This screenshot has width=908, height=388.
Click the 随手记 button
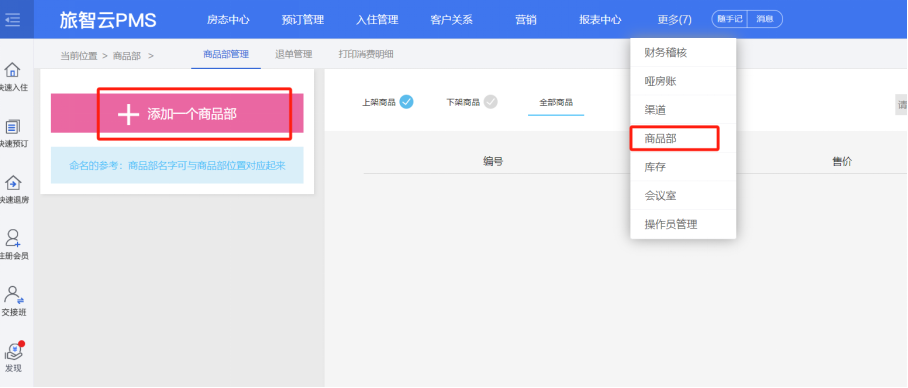pyautogui.click(x=730, y=19)
